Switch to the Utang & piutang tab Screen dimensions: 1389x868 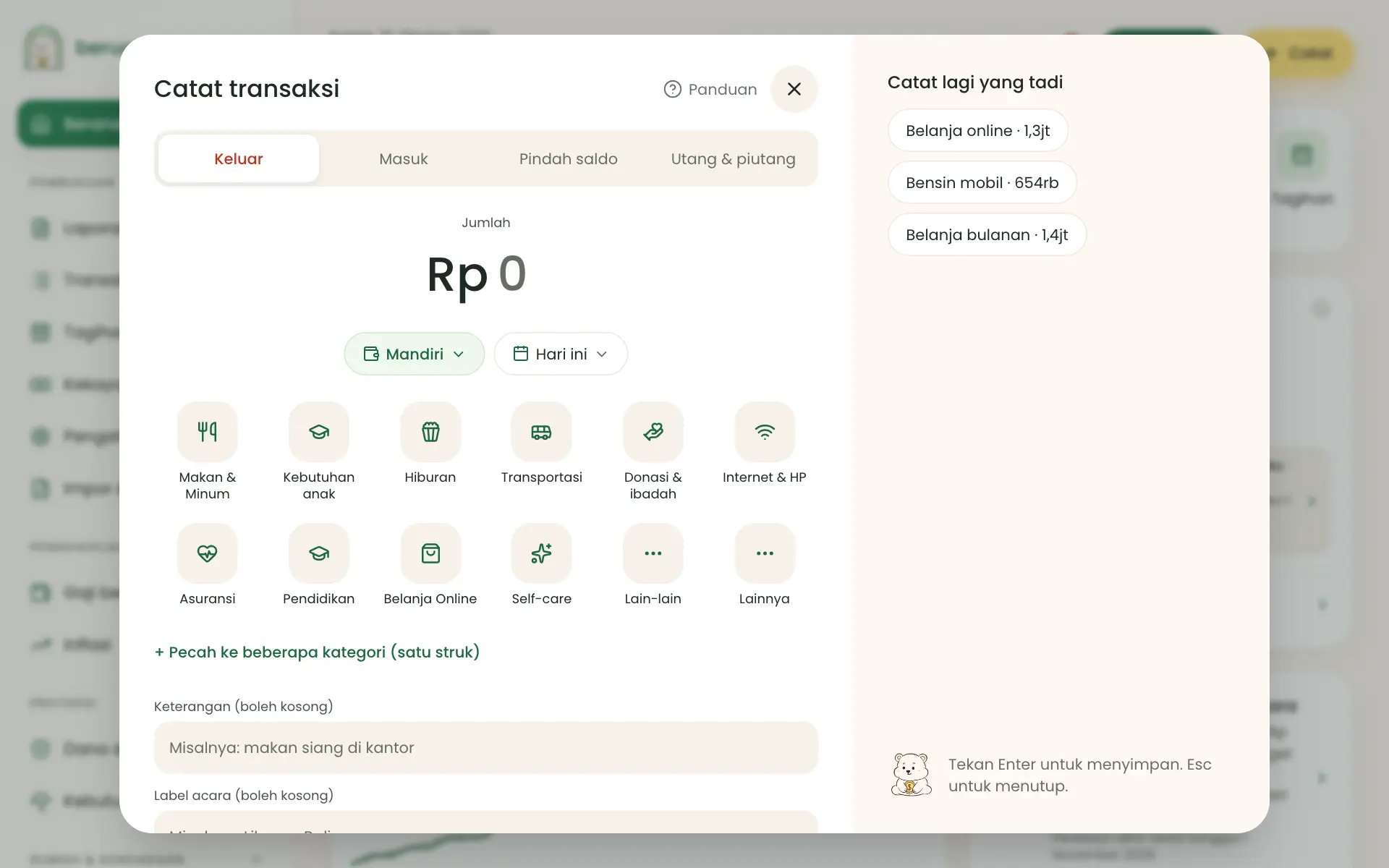click(733, 158)
